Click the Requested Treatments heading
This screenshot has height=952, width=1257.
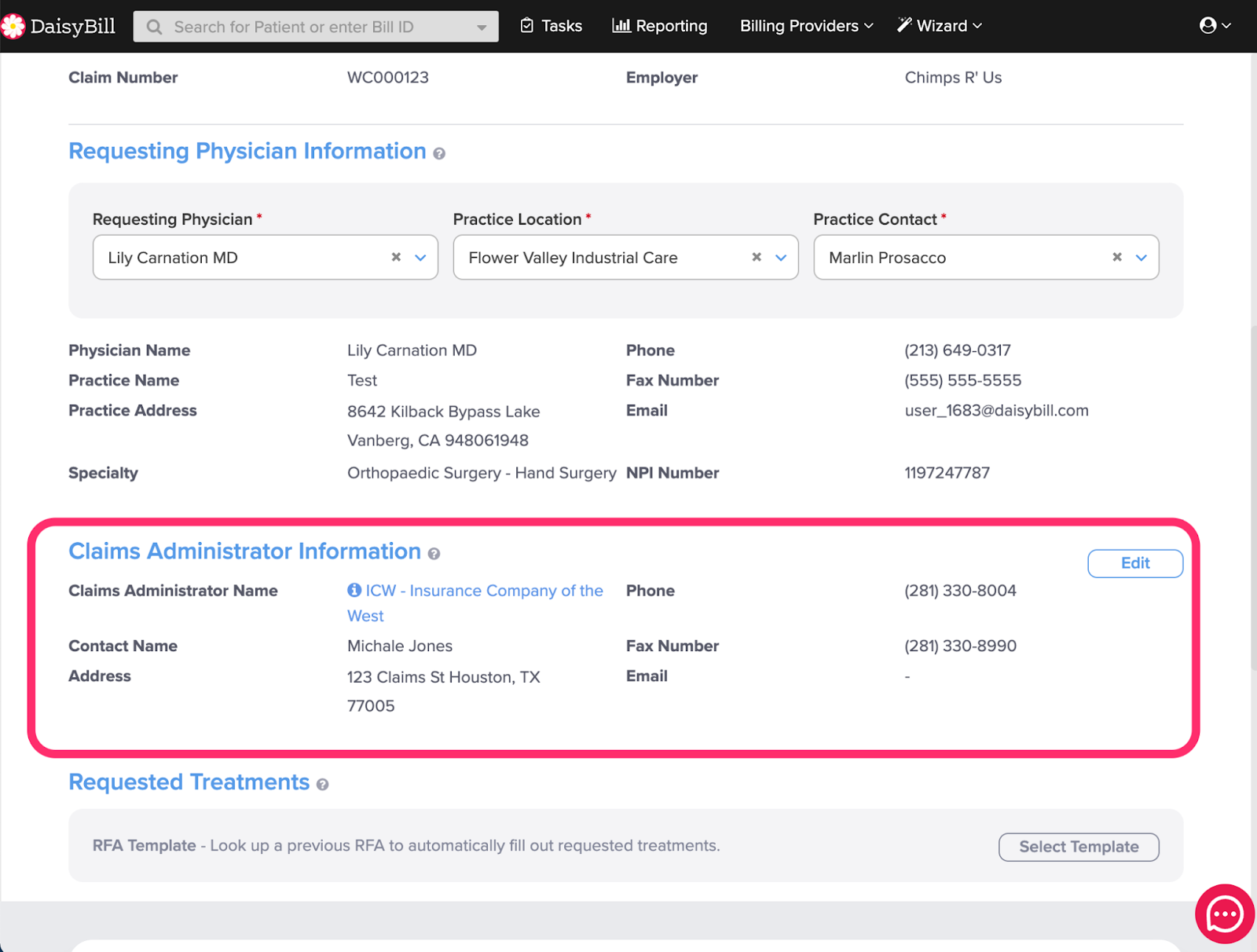pyautogui.click(x=189, y=782)
